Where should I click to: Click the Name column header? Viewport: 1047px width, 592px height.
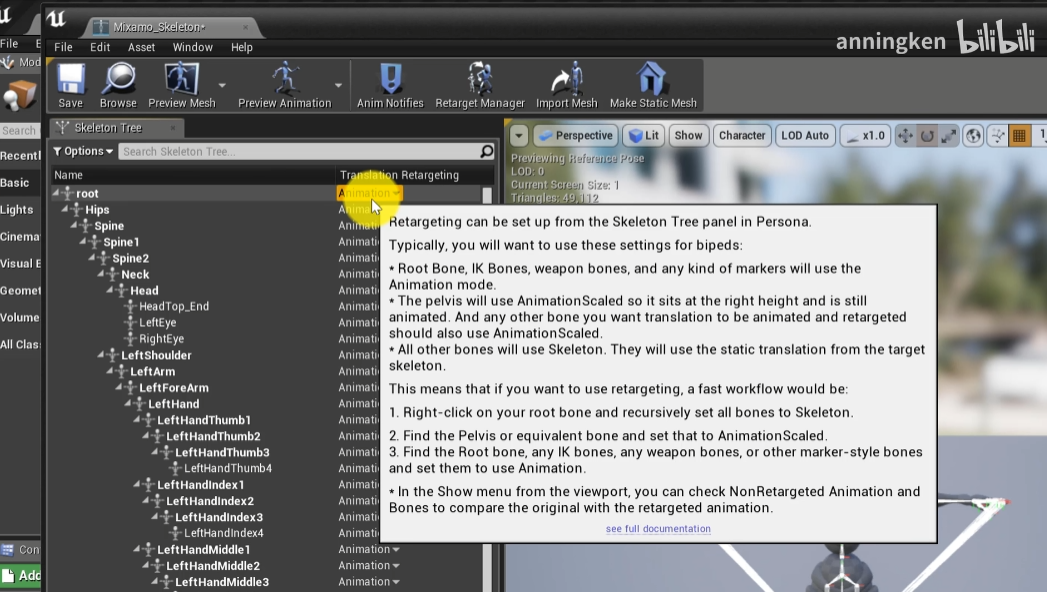(192, 175)
